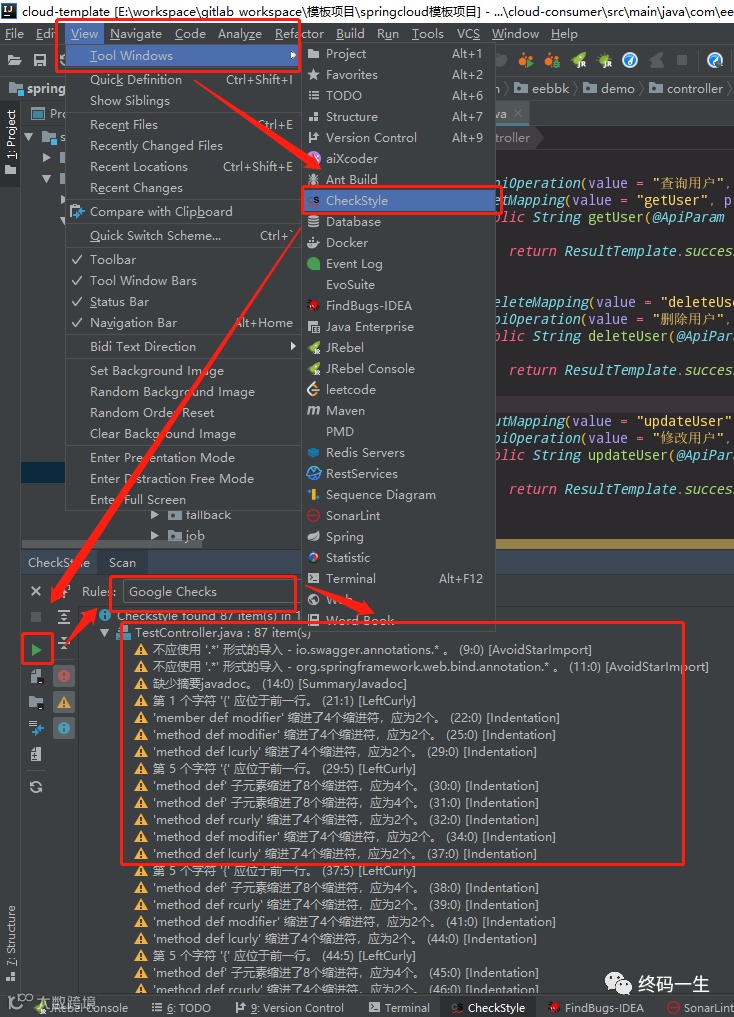Select CheckStyle in Tool Windows submenu
This screenshot has width=734, height=1017.
(x=398, y=200)
